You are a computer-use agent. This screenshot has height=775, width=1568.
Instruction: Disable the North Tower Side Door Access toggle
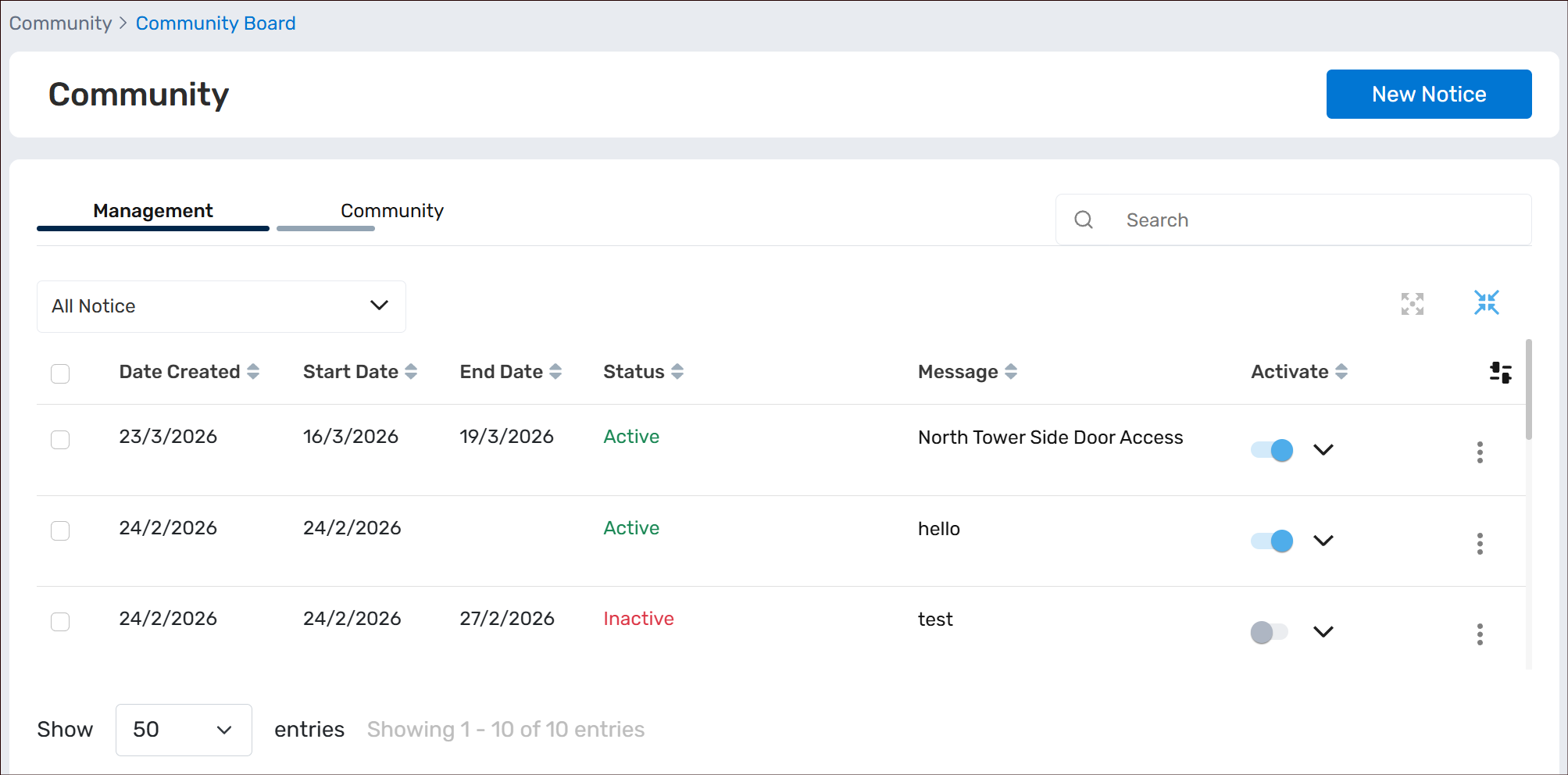pos(1272,450)
